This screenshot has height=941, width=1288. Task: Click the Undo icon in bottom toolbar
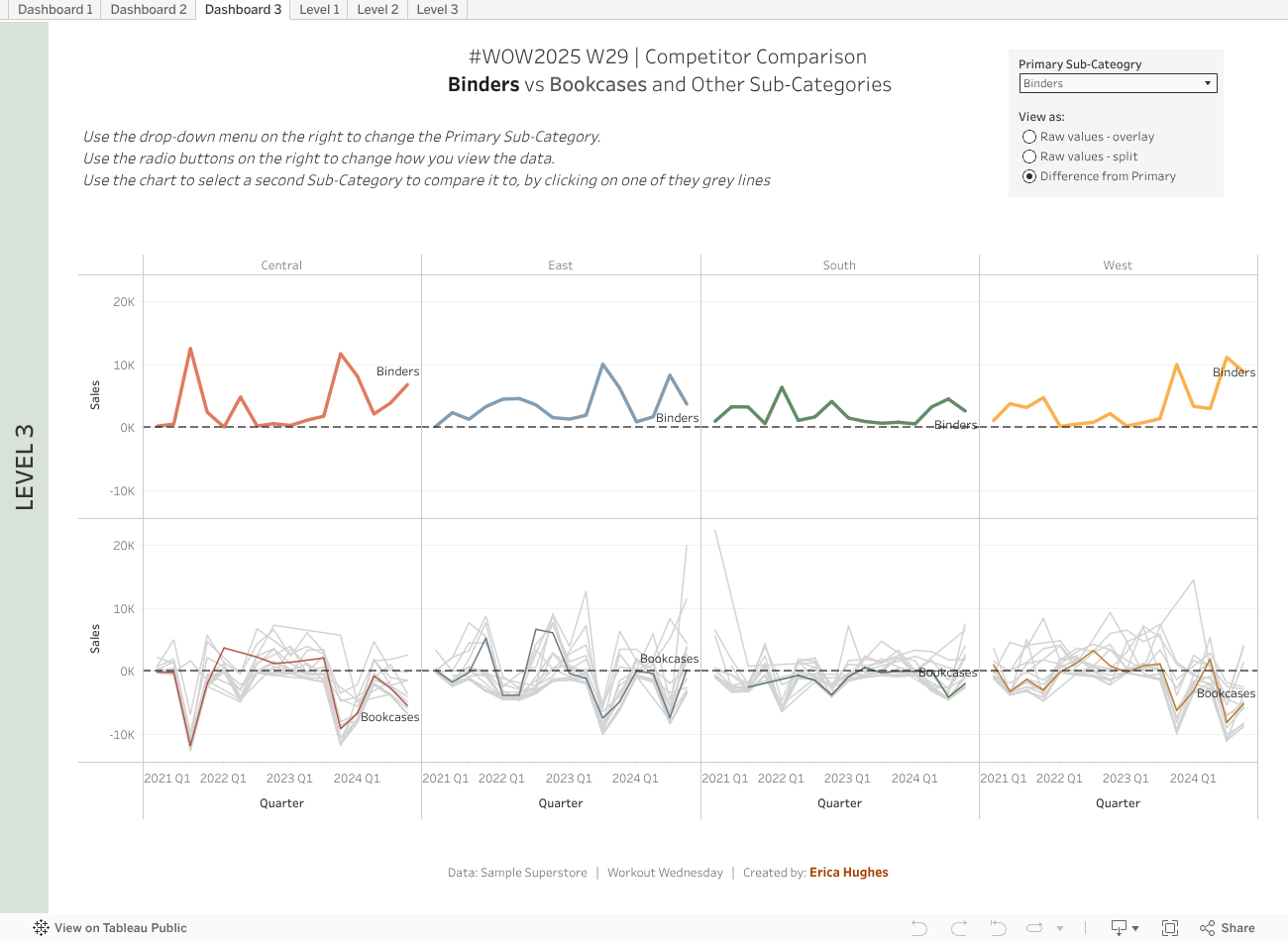coord(919,928)
